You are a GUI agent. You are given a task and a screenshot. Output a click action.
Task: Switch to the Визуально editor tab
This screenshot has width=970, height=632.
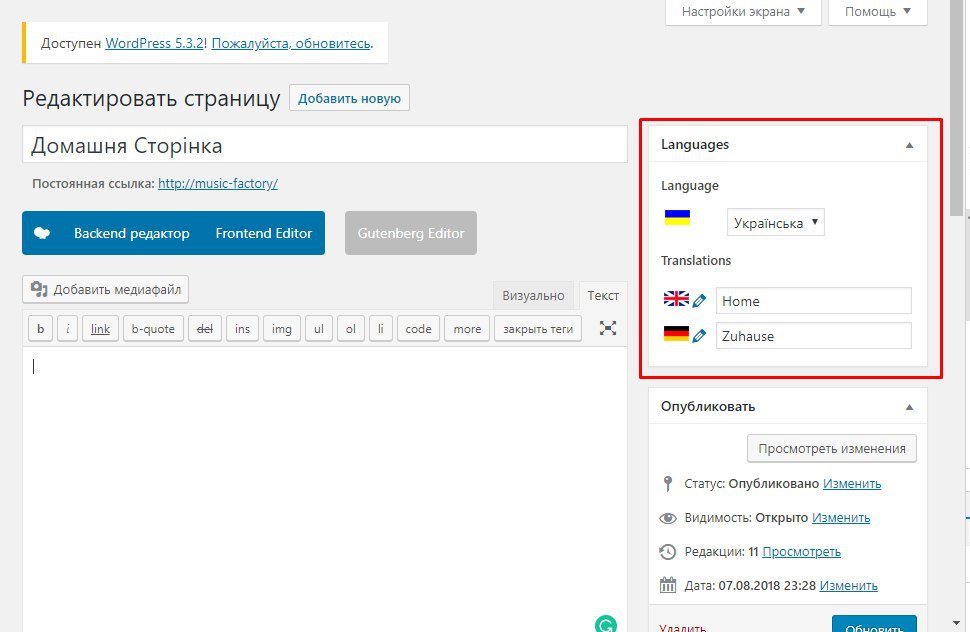(533, 296)
